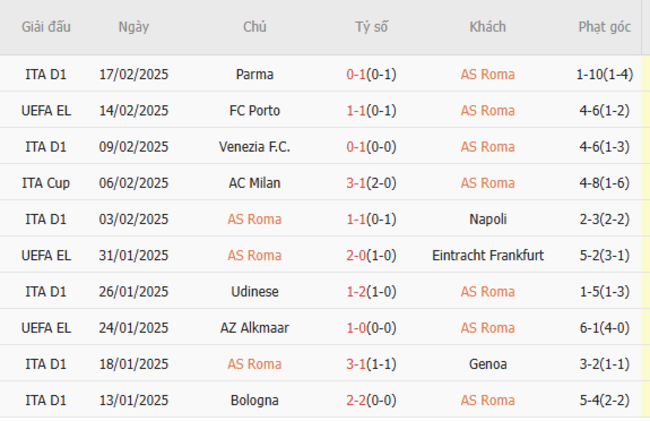The height and width of the screenshot is (421, 650).
Task: Click Napoli in the away column
Action: tap(488, 219)
